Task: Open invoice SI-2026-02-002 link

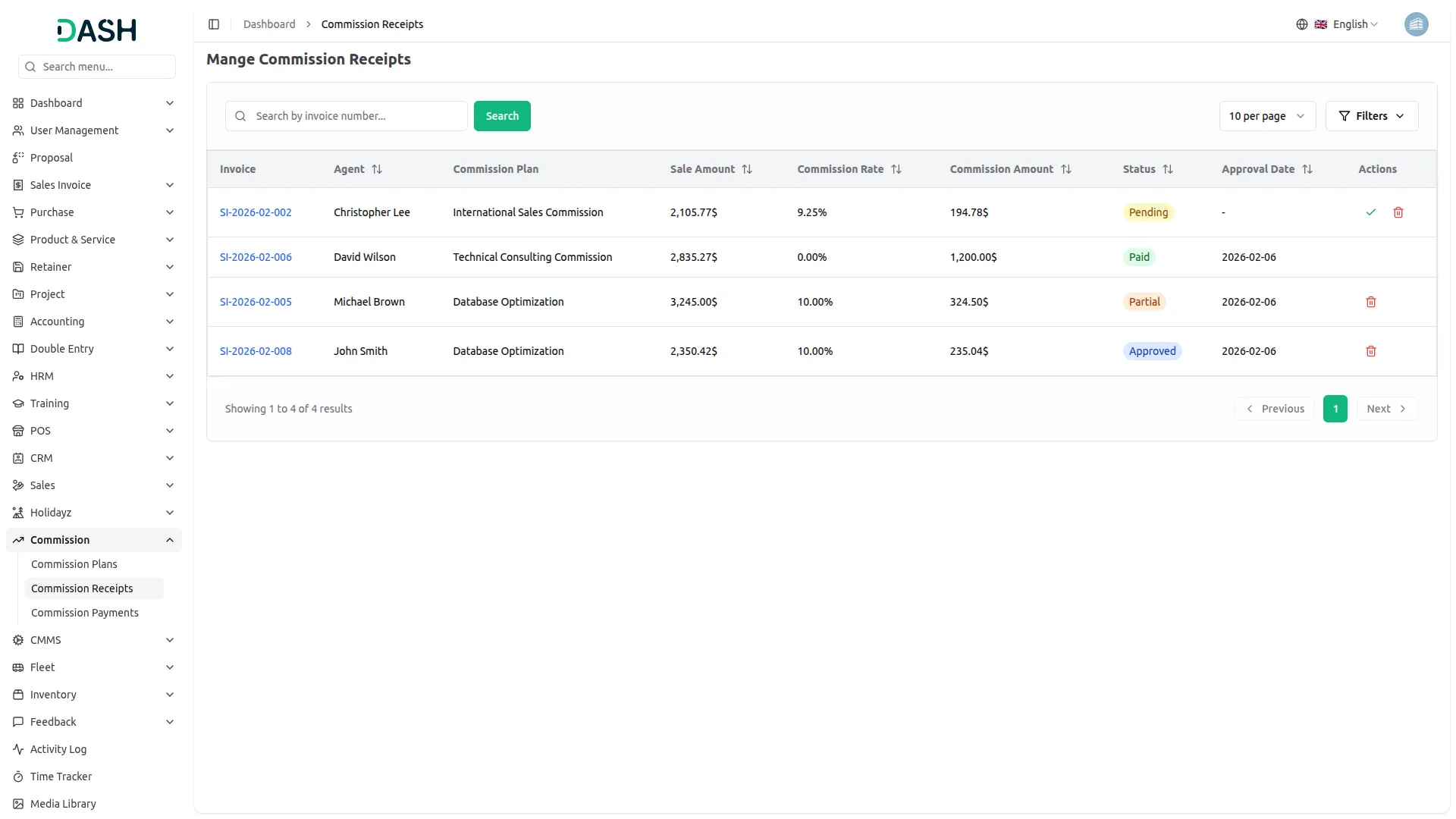Action: (x=256, y=212)
